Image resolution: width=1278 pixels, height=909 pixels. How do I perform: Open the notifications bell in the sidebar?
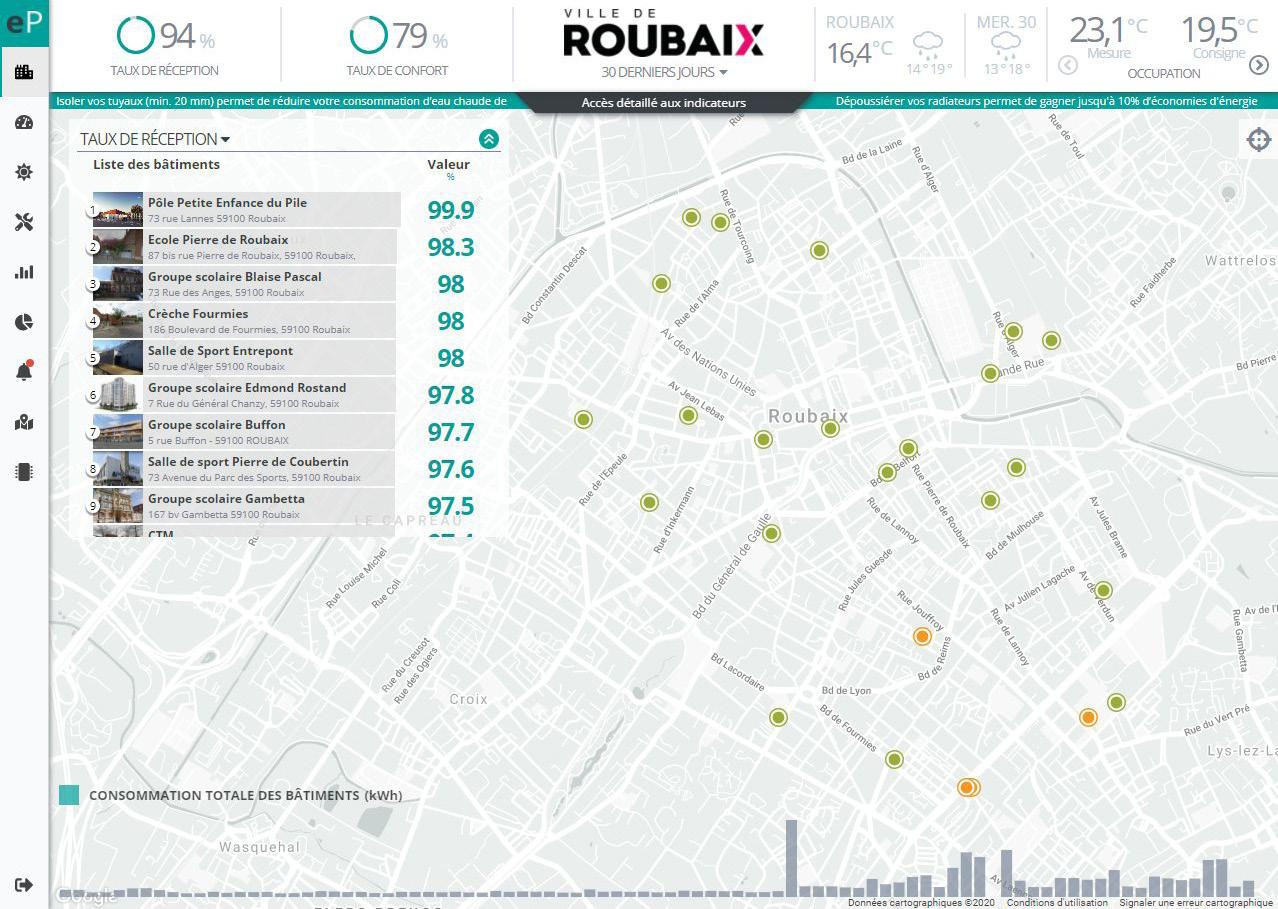24,372
